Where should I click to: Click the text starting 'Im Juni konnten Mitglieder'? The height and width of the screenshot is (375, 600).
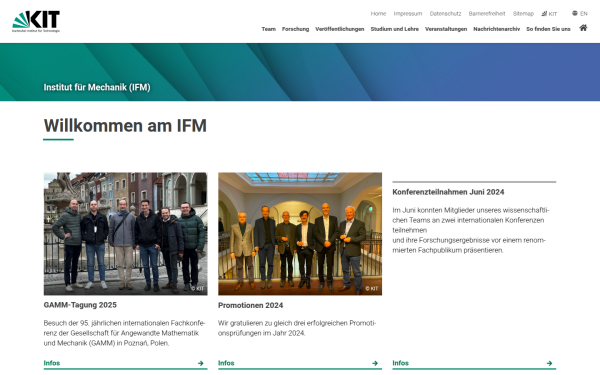coord(471,230)
